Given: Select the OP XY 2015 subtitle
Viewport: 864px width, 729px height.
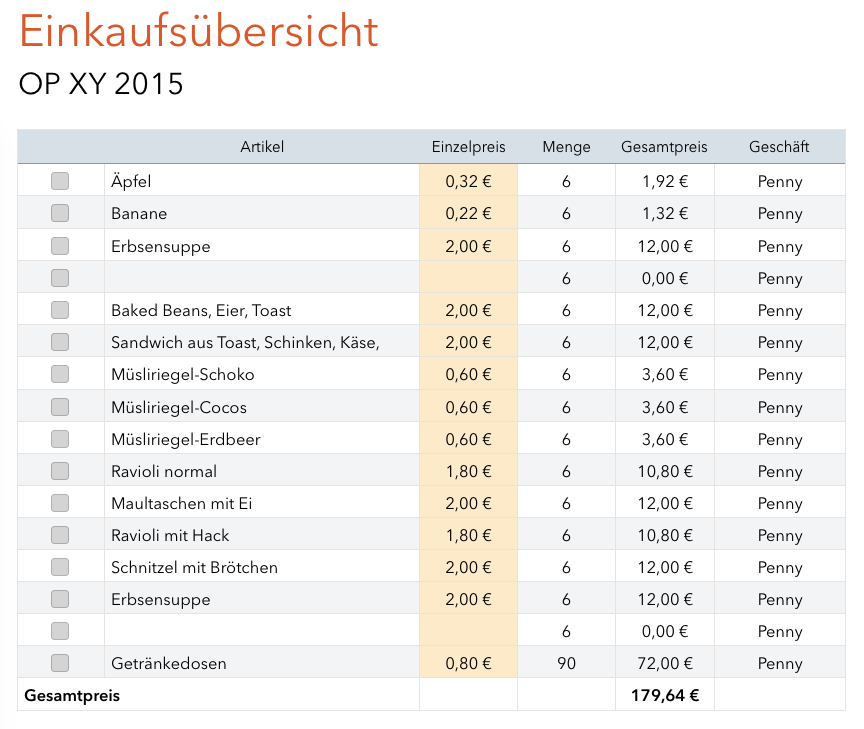Looking at the screenshot, I should click(x=101, y=84).
